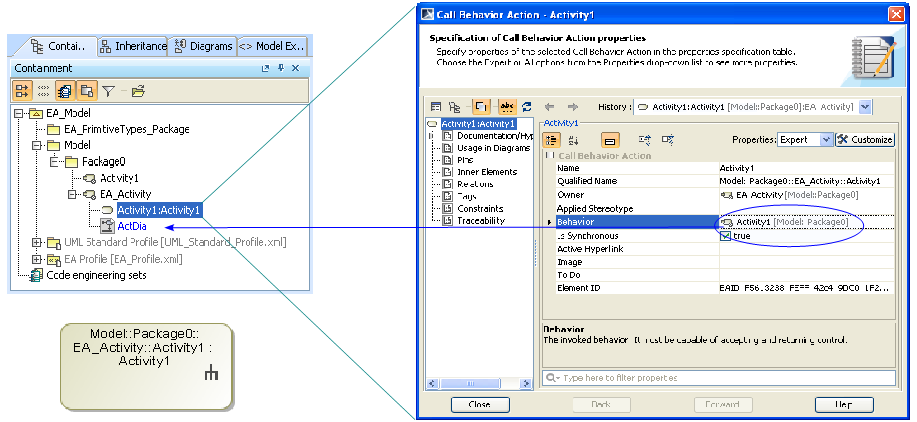Switch to the Inheritance tab
The height and width of the screenshot is (422, 917).
click(133, 46)
